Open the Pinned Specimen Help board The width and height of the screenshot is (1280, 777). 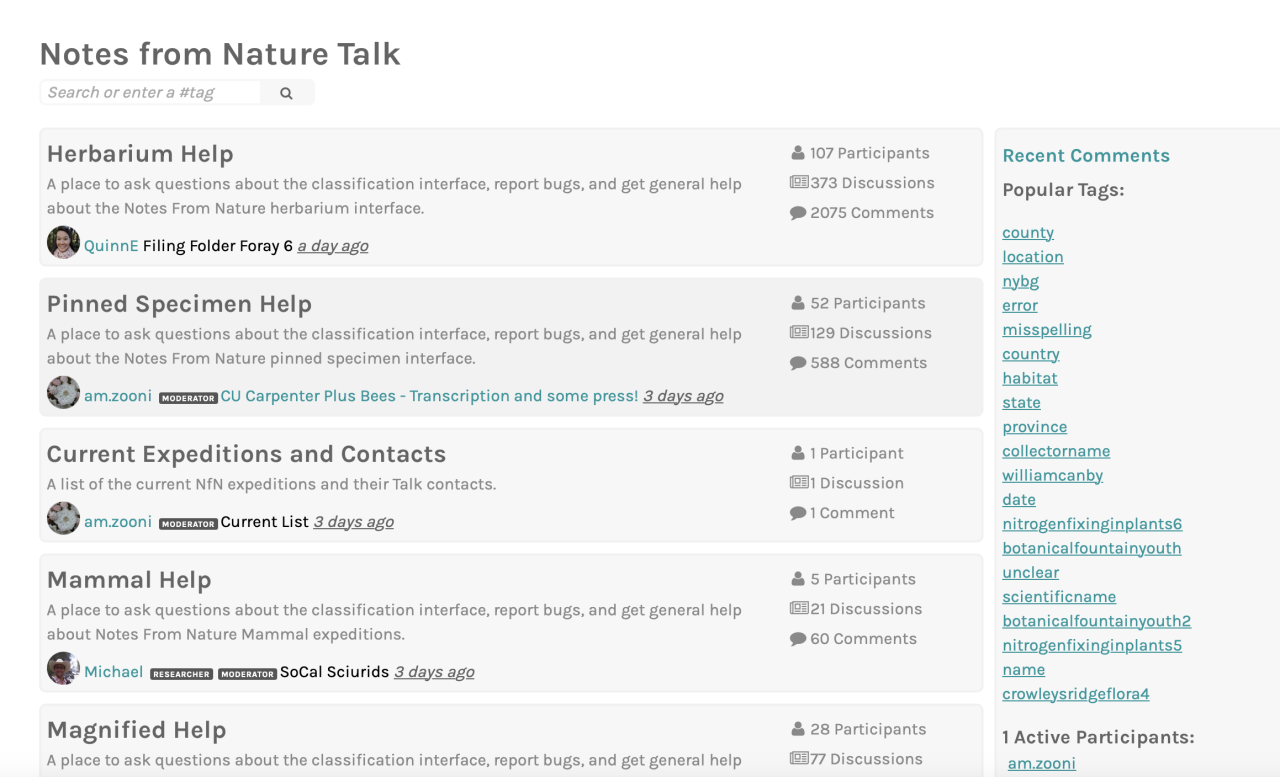click(x=179, y=304)
